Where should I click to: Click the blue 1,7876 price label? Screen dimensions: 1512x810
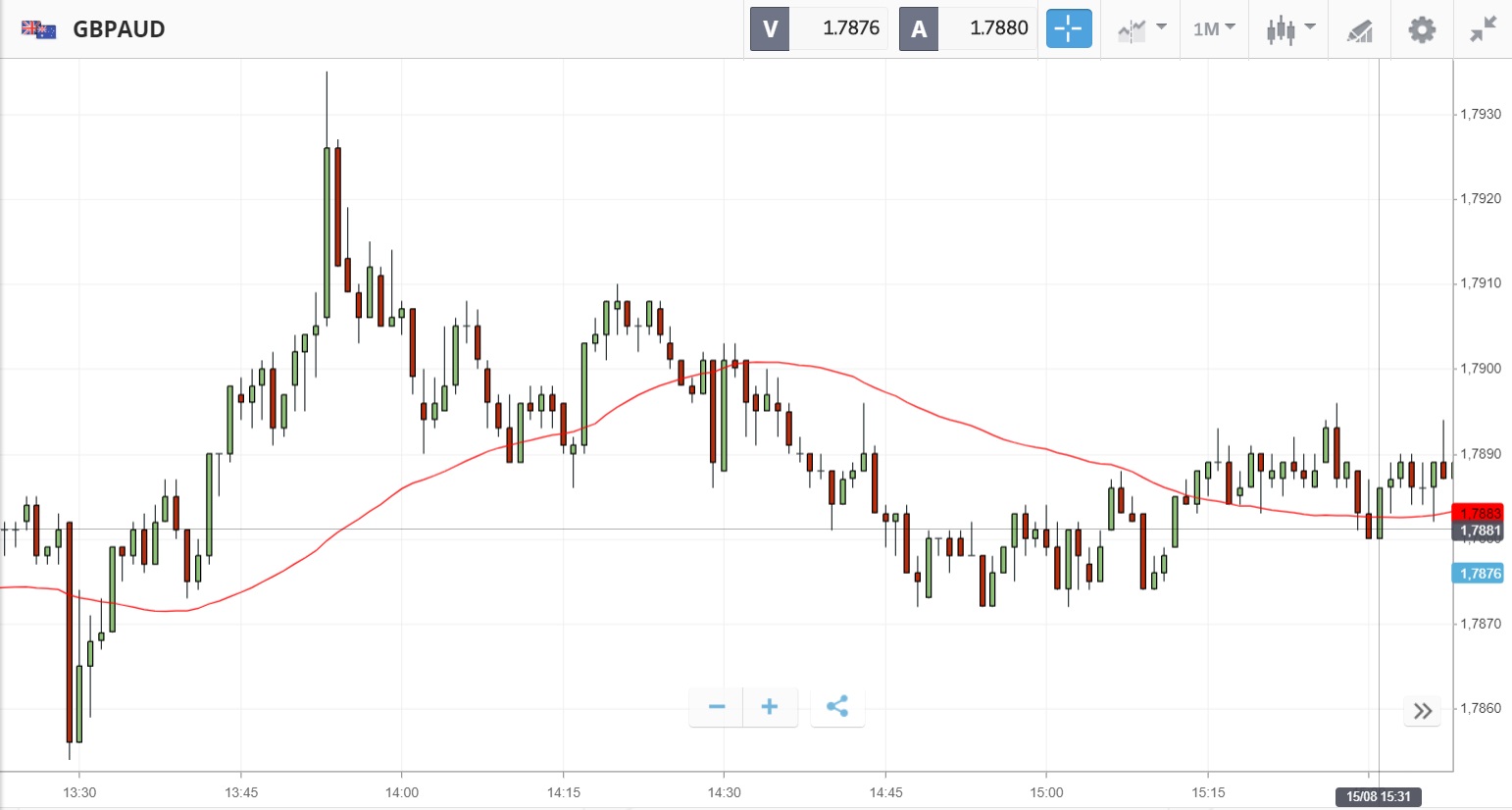point(1479,574)
